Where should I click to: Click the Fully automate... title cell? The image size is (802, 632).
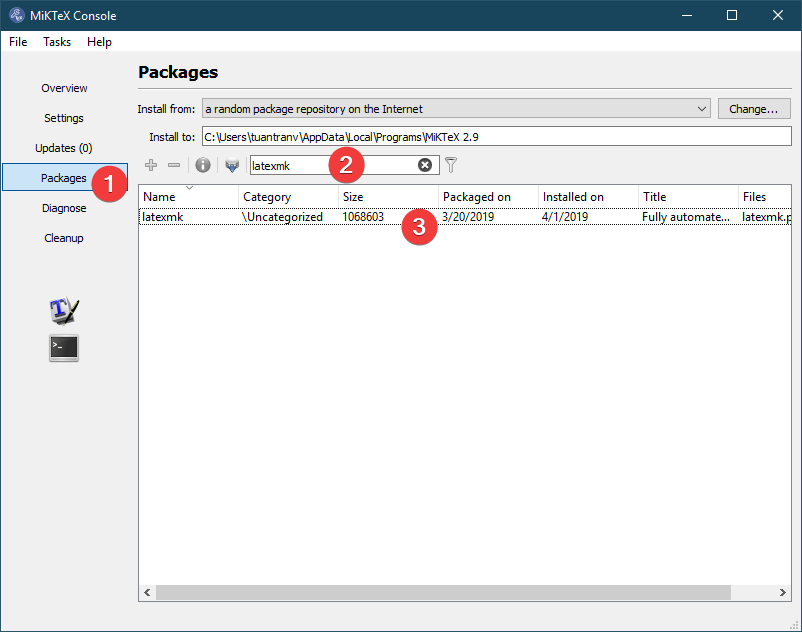point(686,217)
